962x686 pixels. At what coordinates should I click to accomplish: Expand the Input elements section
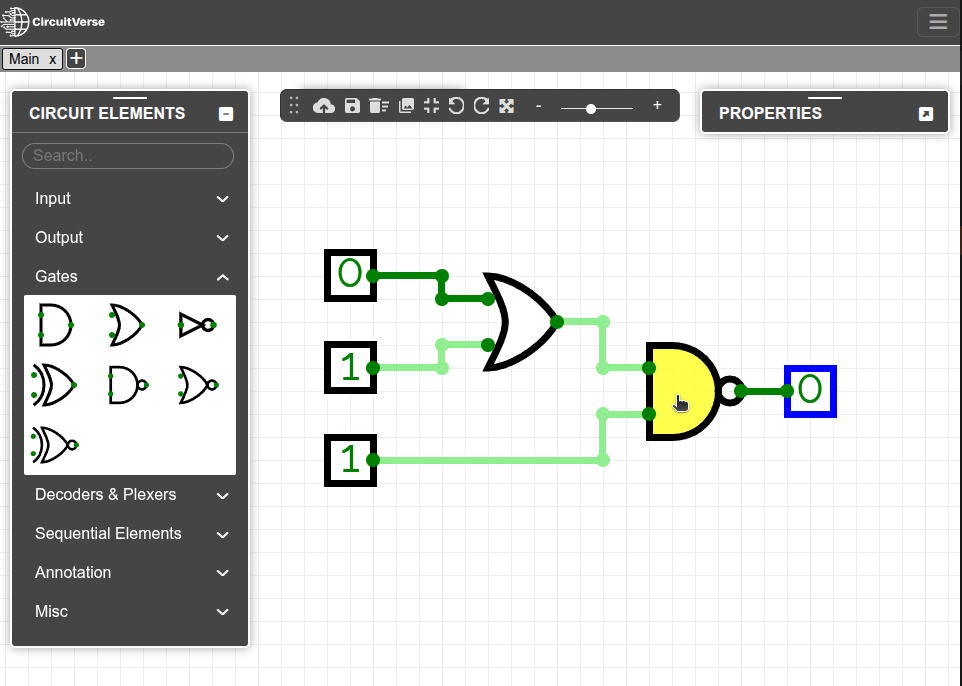tap(130, 199)
